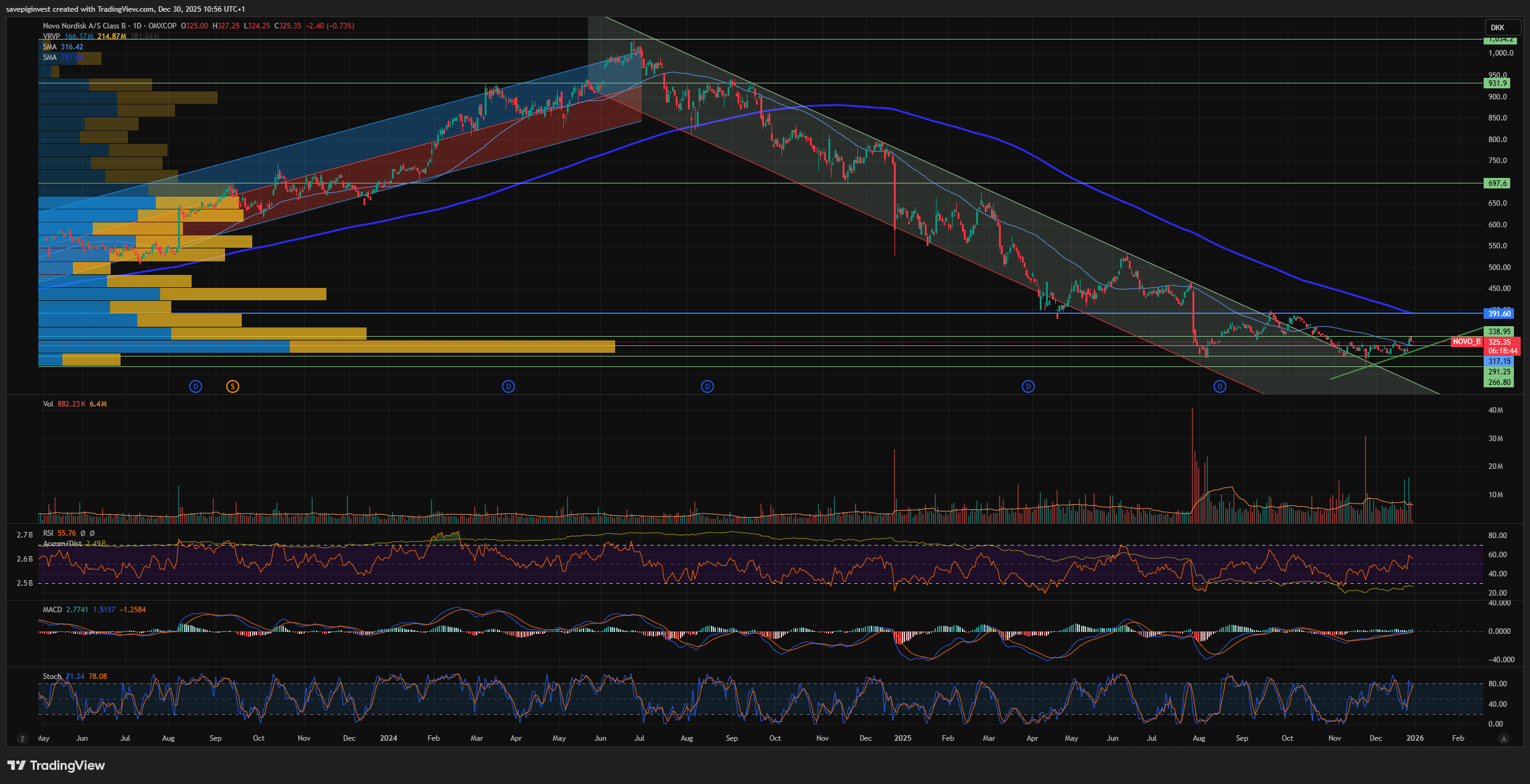Click the red NOVO_B price line label
1530x784 pixels.
tap(1466, 342)
